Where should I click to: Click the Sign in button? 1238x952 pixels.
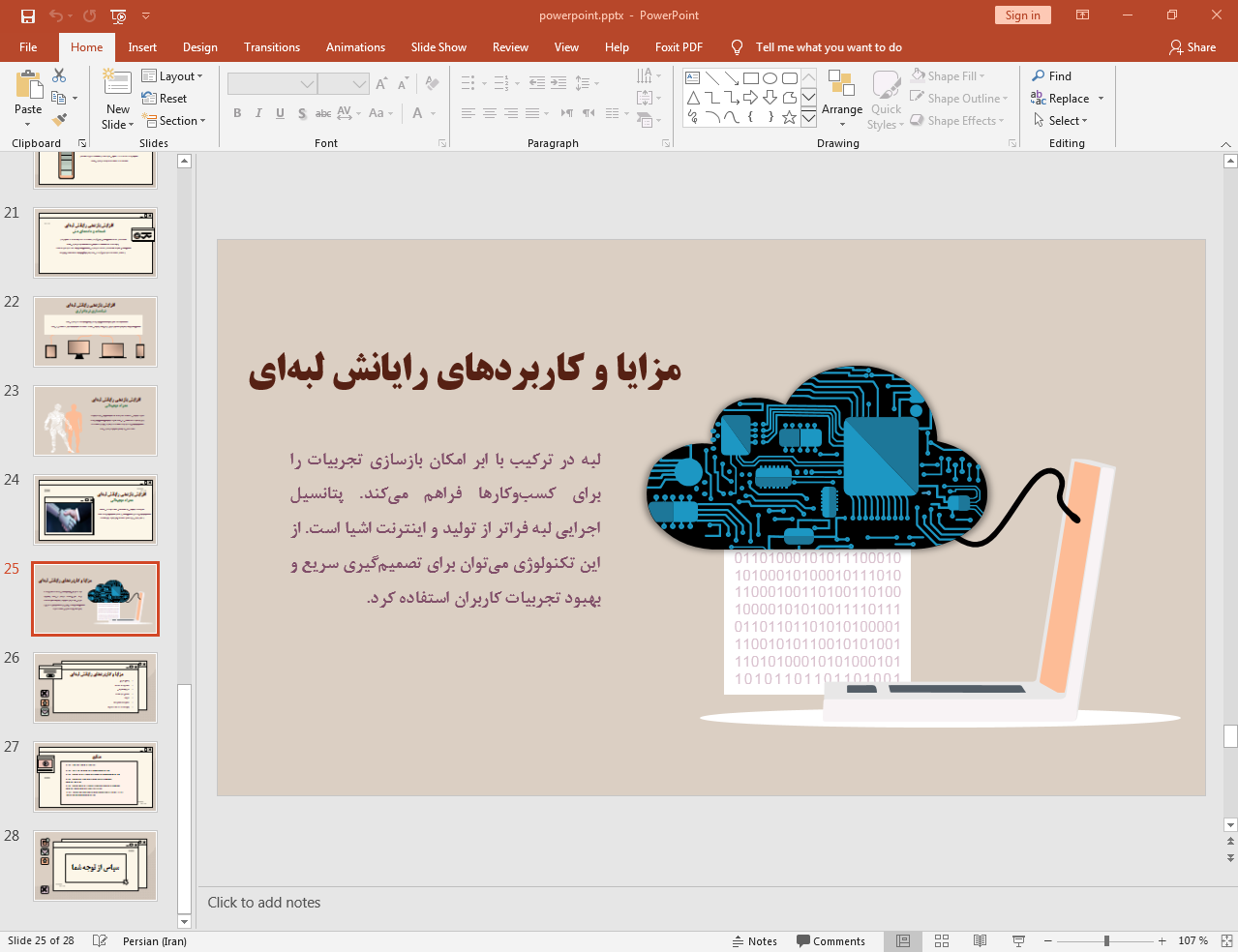[x=1022, y=15]
